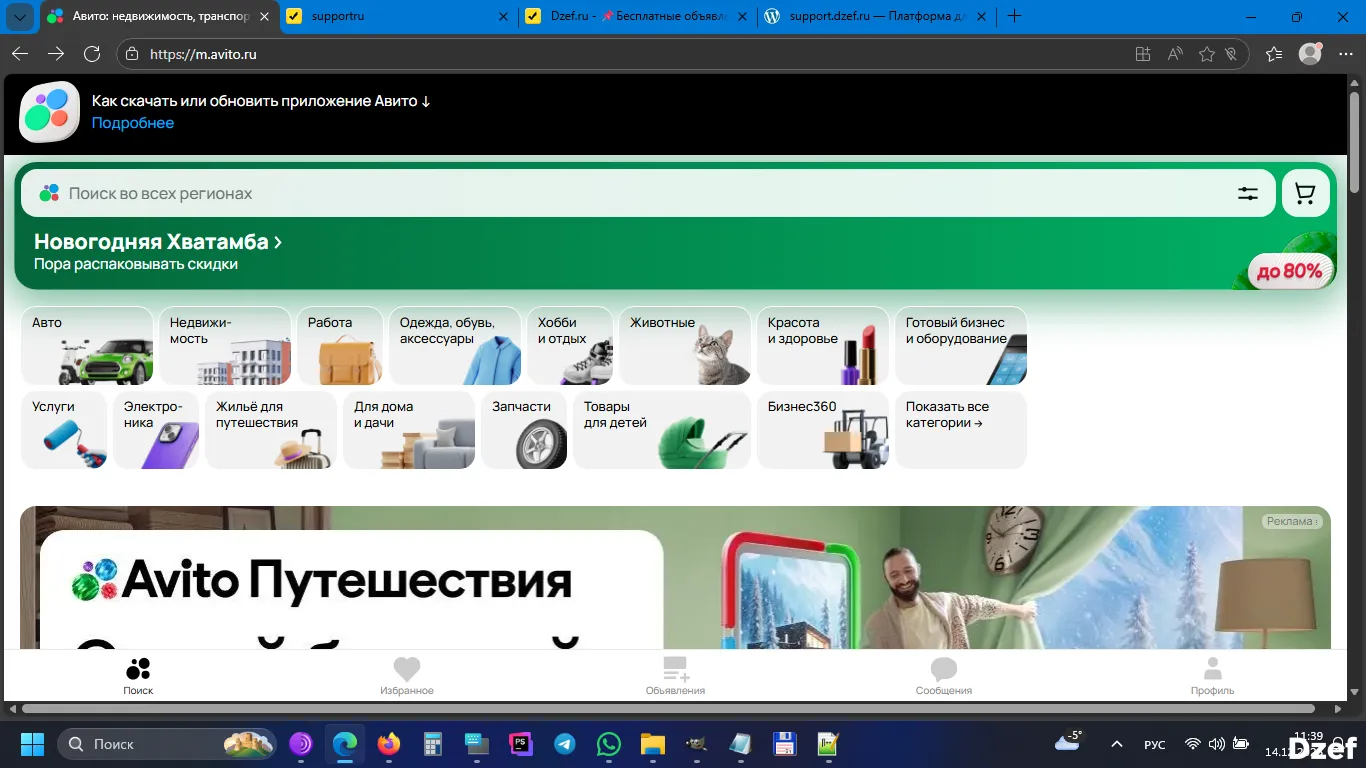Expand hidden taskbar icons chevron
This screenshot has width=1366, height=768.
[x=1116, y=744]
